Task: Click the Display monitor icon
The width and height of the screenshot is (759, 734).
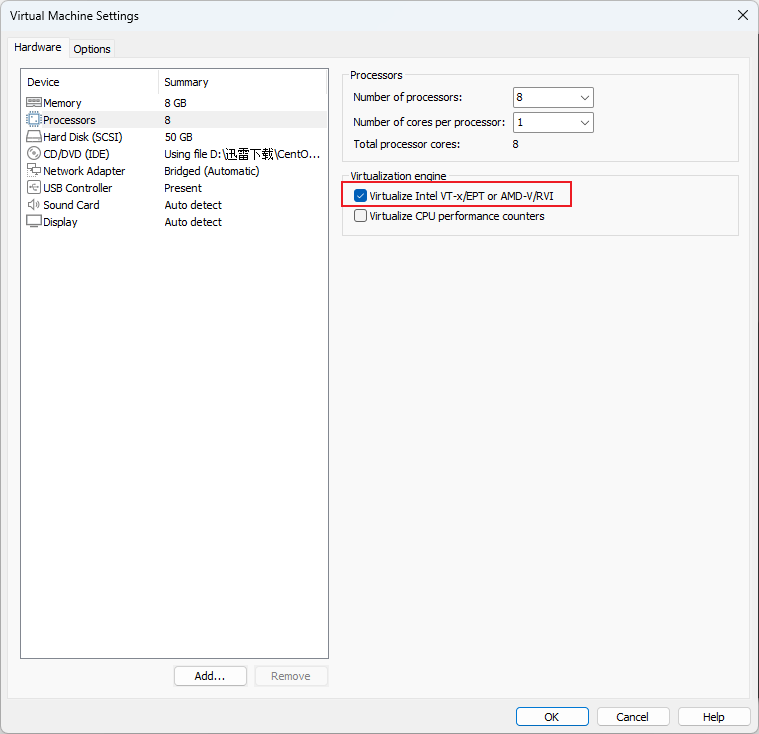Action: click(x=34, y=221)
